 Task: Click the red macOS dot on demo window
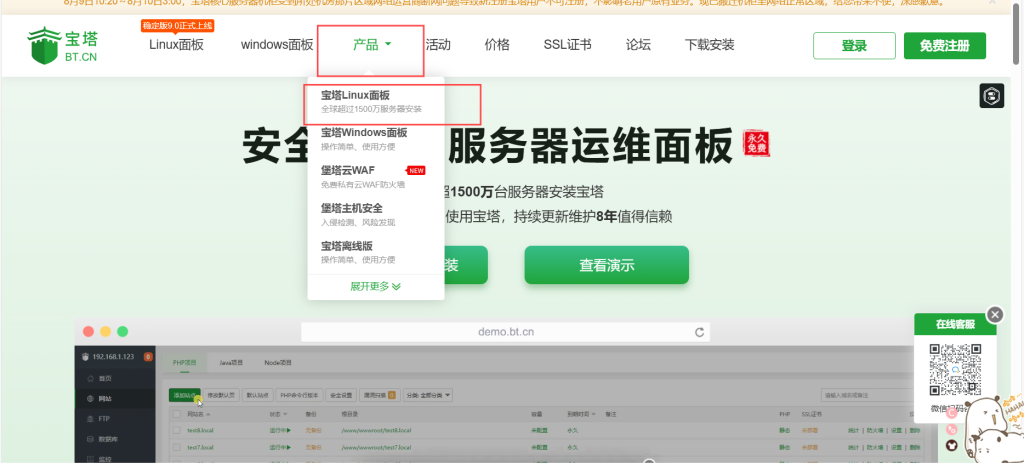(88, 331)
